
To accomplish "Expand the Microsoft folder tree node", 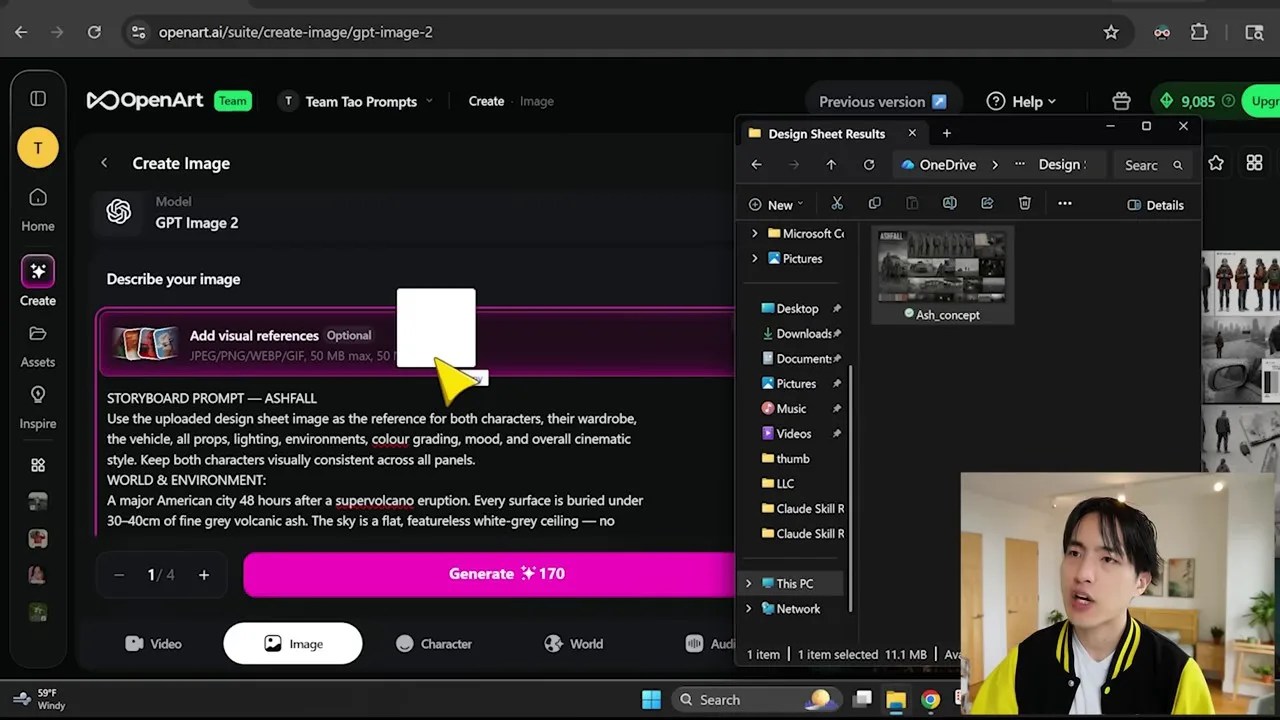I will pyautogui.click(x=755, y=233).
